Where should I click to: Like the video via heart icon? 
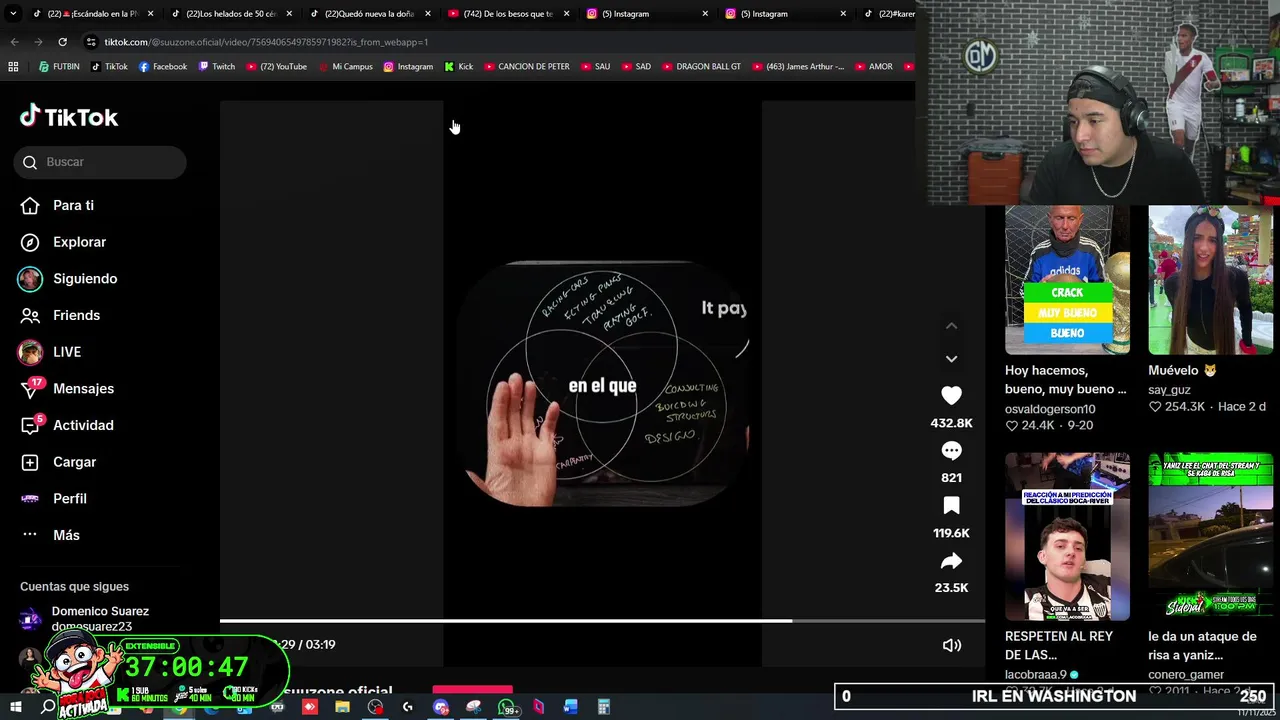pyautogui.click(x=951, y=396)
